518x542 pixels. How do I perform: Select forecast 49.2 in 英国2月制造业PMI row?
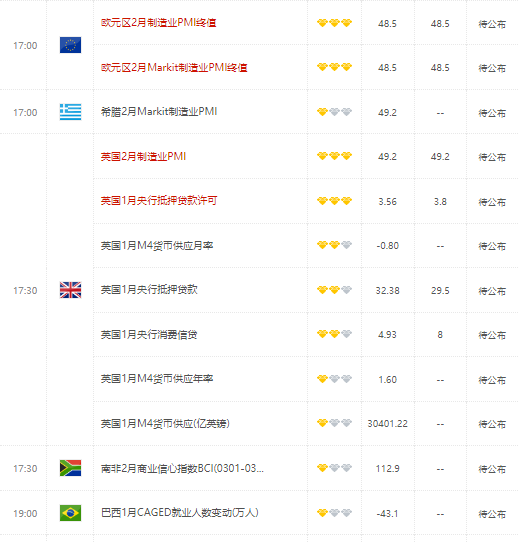point(440,157)
